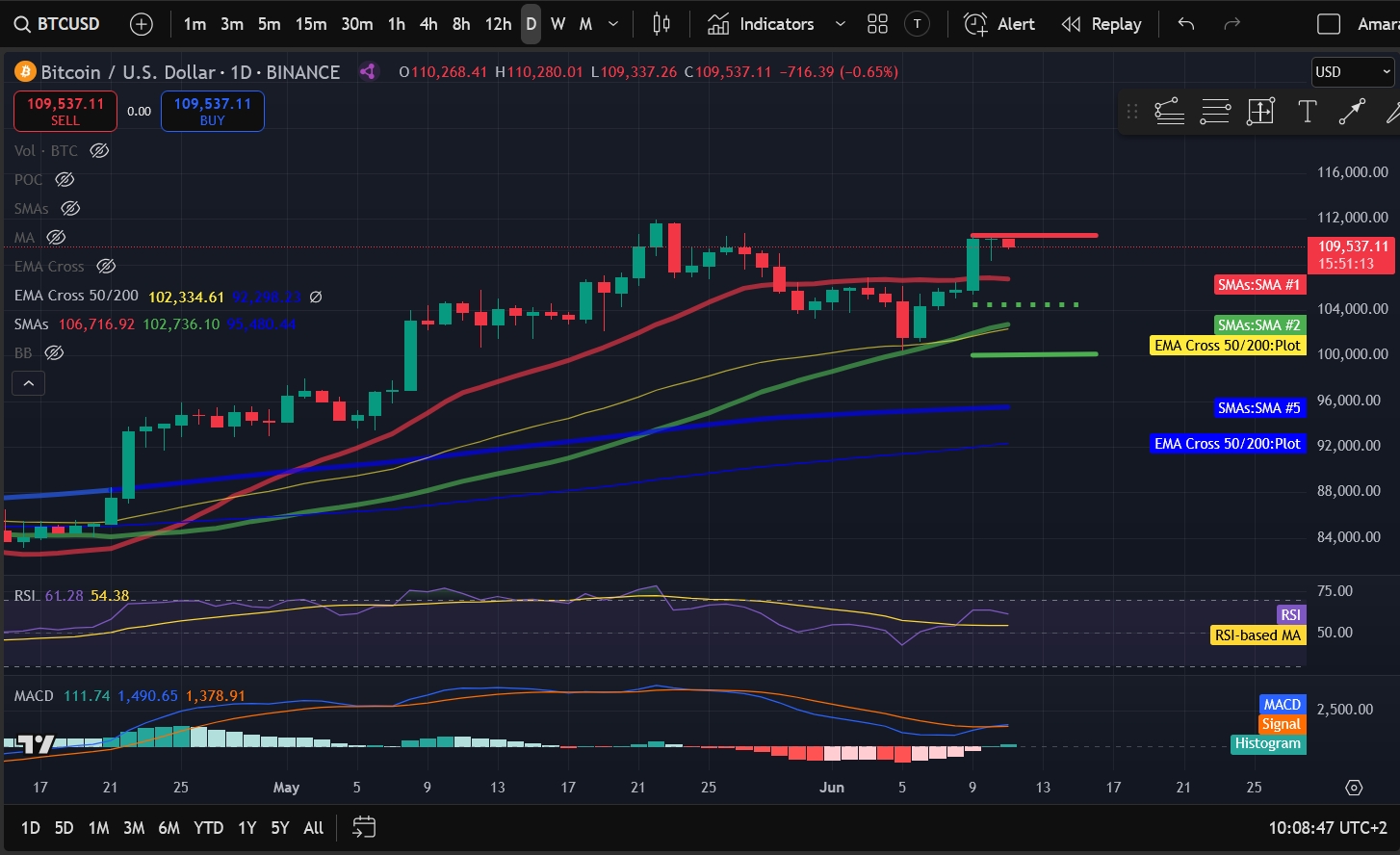Select the horizontal lines drawing tool

tap(1215, 112)
